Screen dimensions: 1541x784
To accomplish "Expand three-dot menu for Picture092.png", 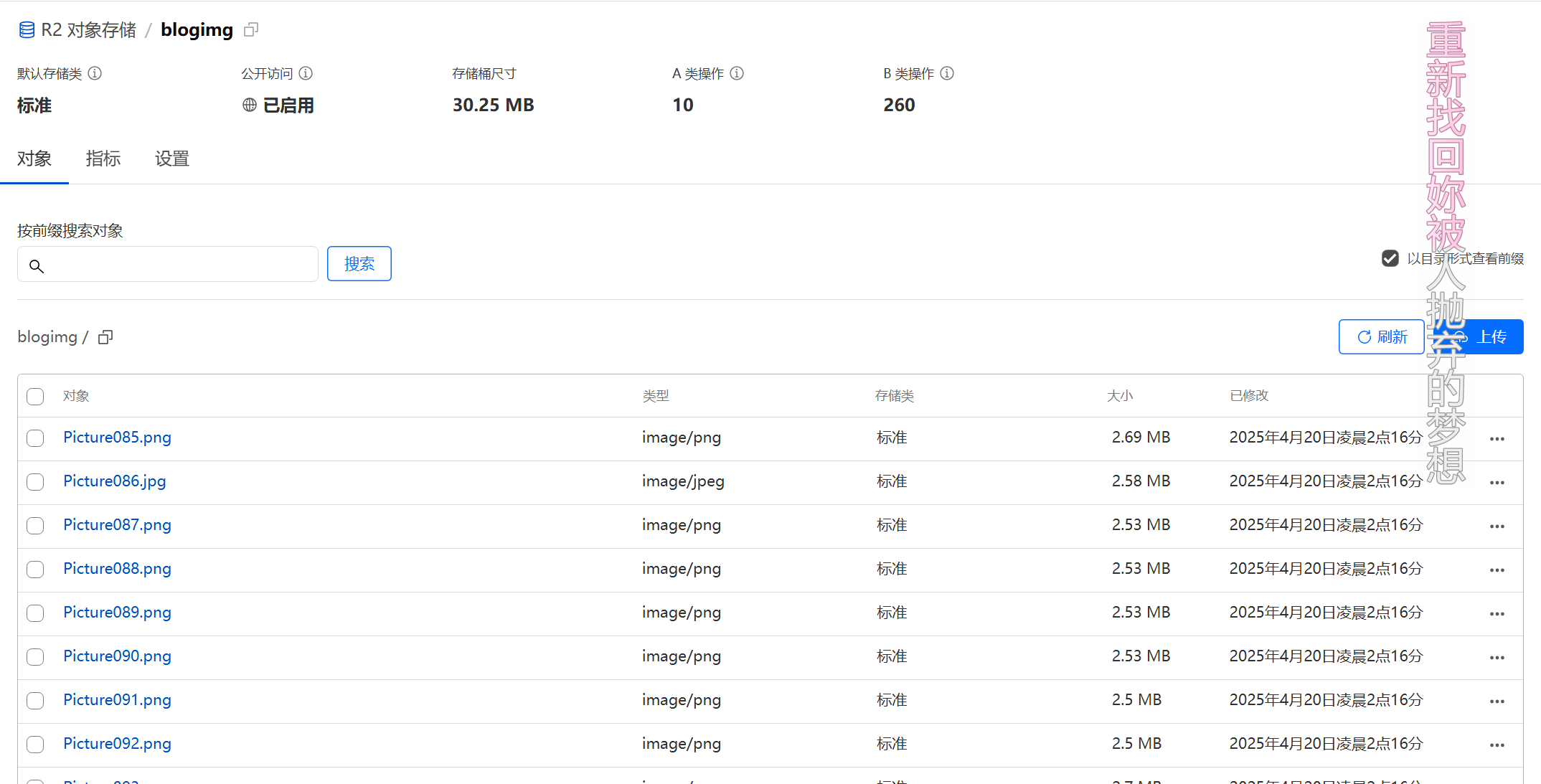I will coord(1497,745).
